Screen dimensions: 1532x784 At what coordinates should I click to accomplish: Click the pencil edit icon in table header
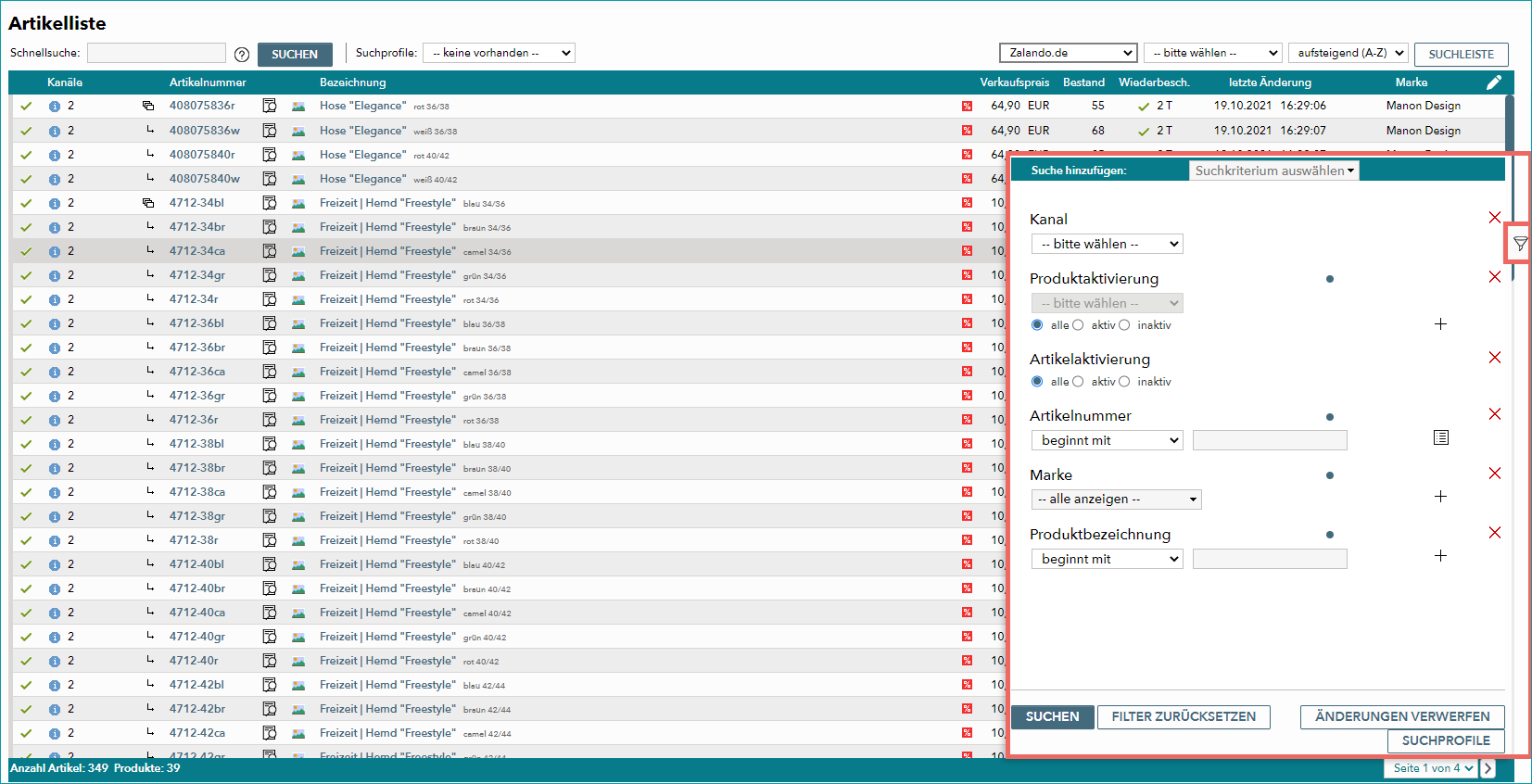click(1494, 82)
